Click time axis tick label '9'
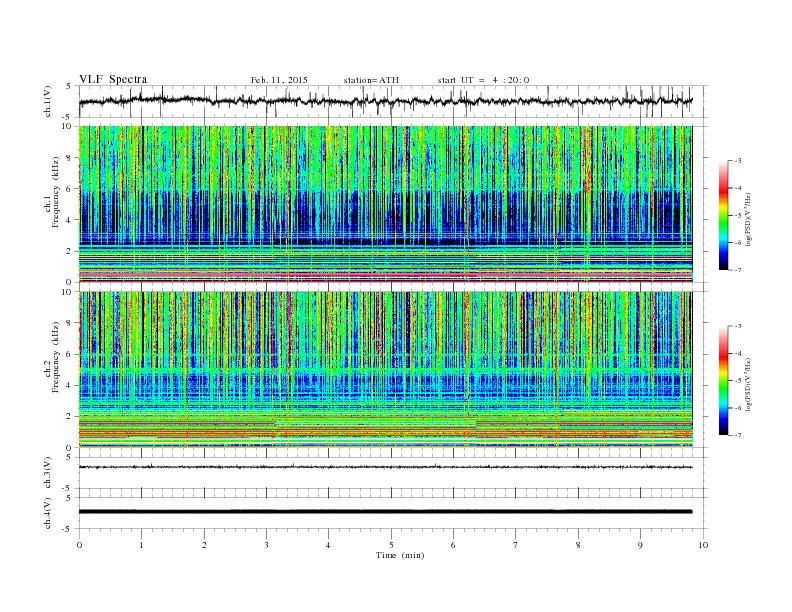 (640, 545)
